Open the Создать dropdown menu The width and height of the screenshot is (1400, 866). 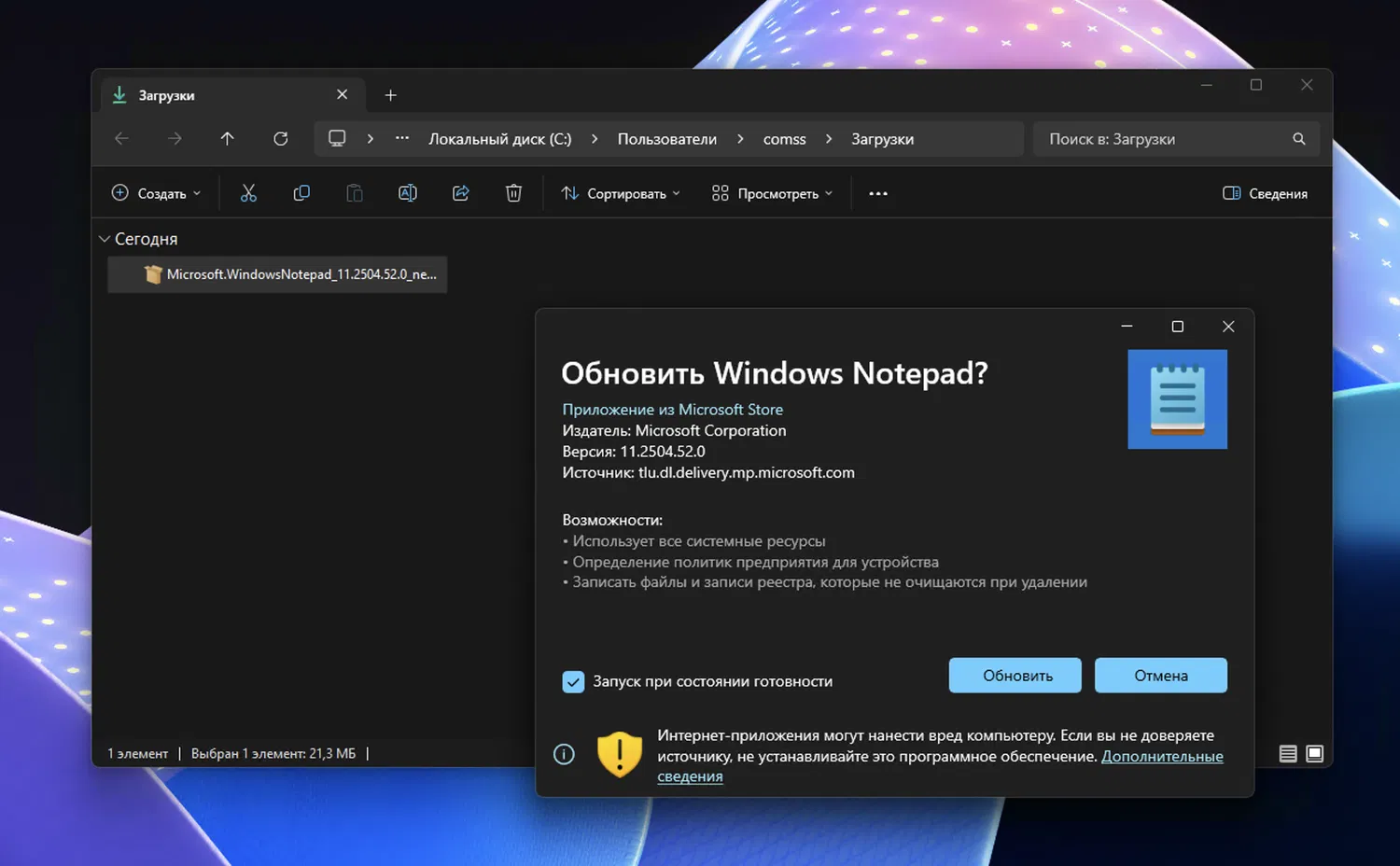coord(156,193)
